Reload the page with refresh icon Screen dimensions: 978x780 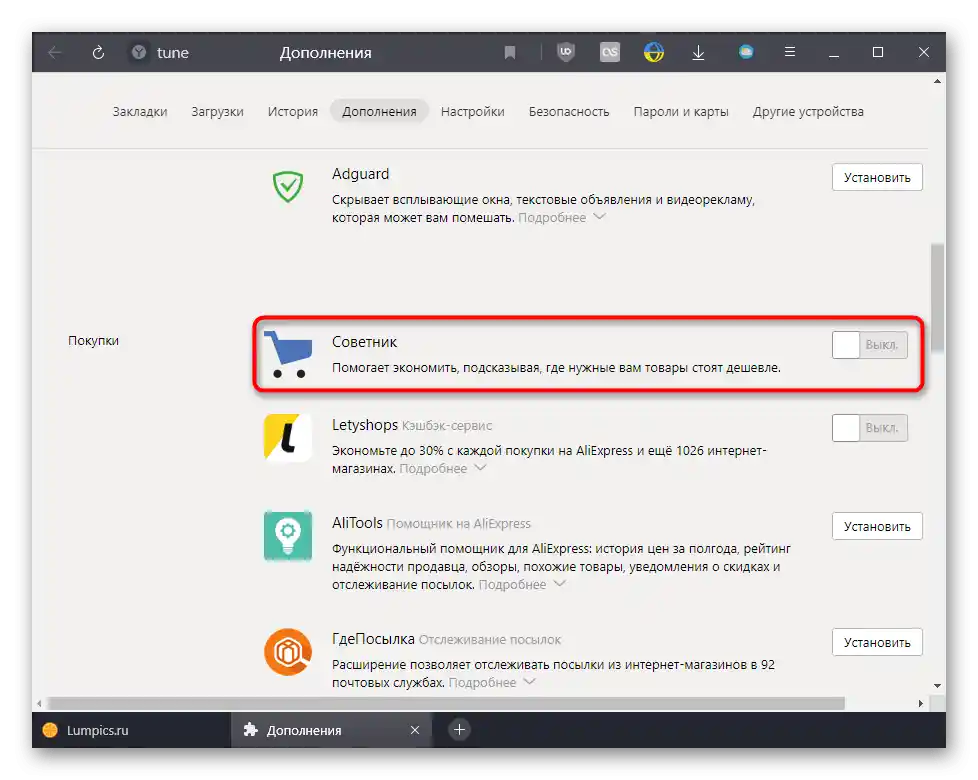pos(98,52)
